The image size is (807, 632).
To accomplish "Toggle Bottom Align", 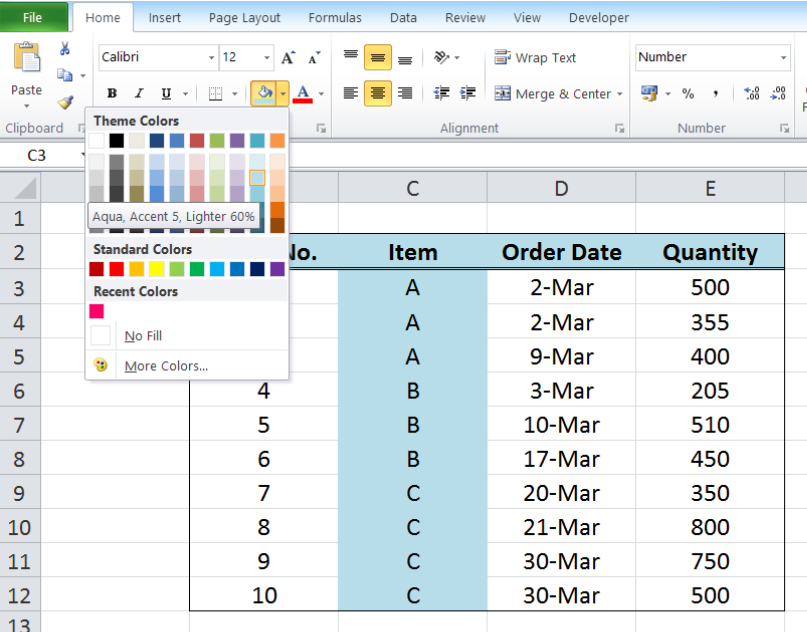I will [405, 57].
